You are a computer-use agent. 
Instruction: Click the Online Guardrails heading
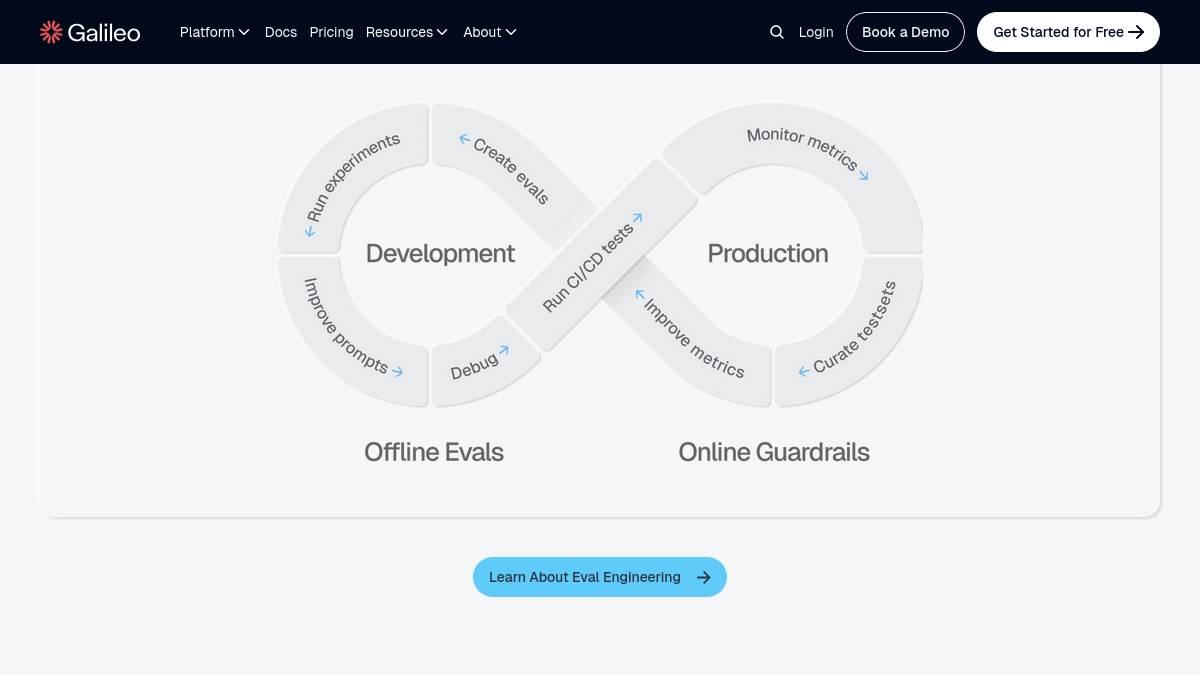[x=773, y=452]
